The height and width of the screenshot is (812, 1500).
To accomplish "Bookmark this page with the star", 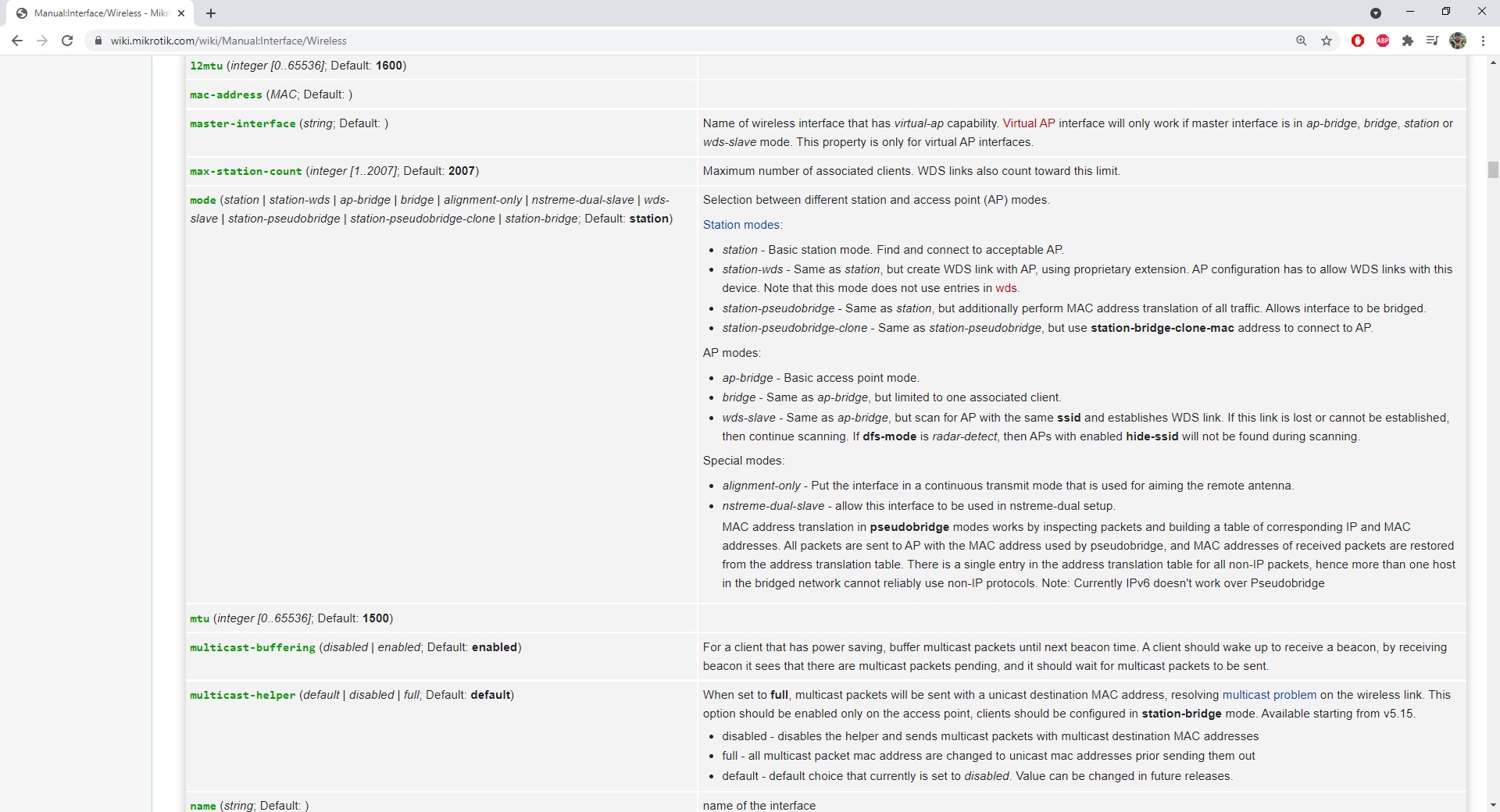I will (x=1327, y=41).
